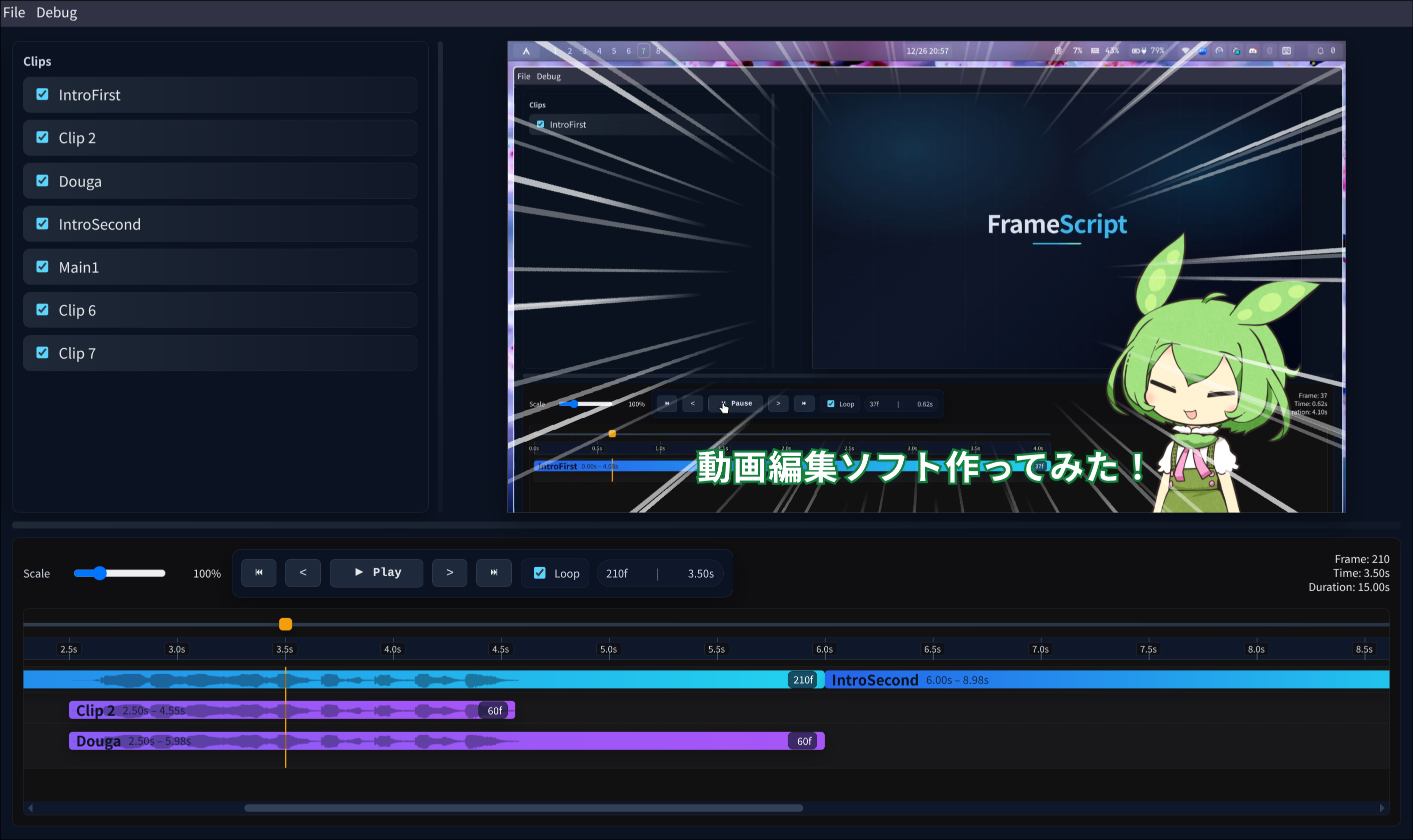Image resolution: width=1413 pixels, height=840 pixels.
Task: Jump to the start with skip-back button
Action: tap(259, 573)
